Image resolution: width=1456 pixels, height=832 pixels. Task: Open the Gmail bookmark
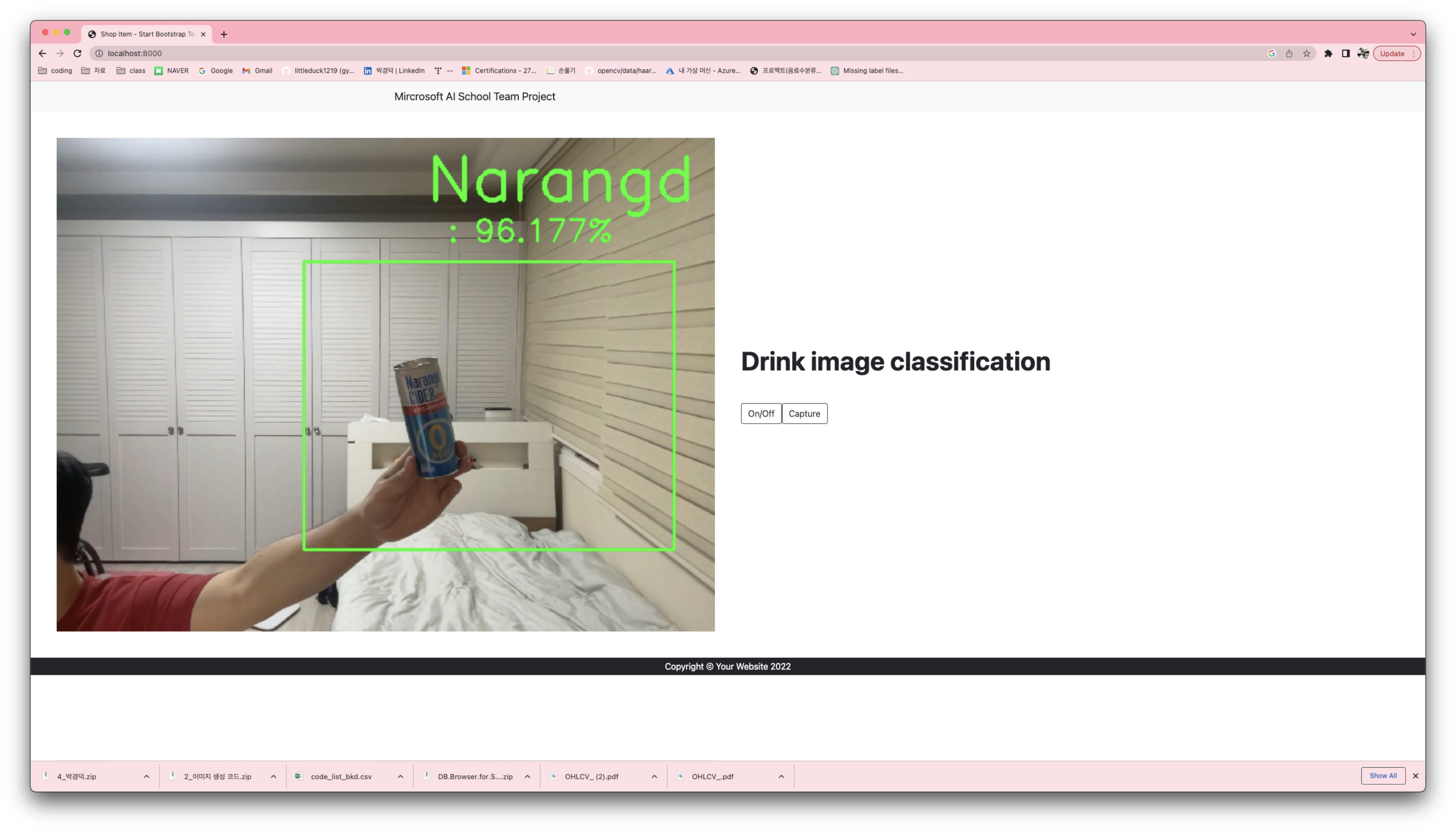point(257,71)
